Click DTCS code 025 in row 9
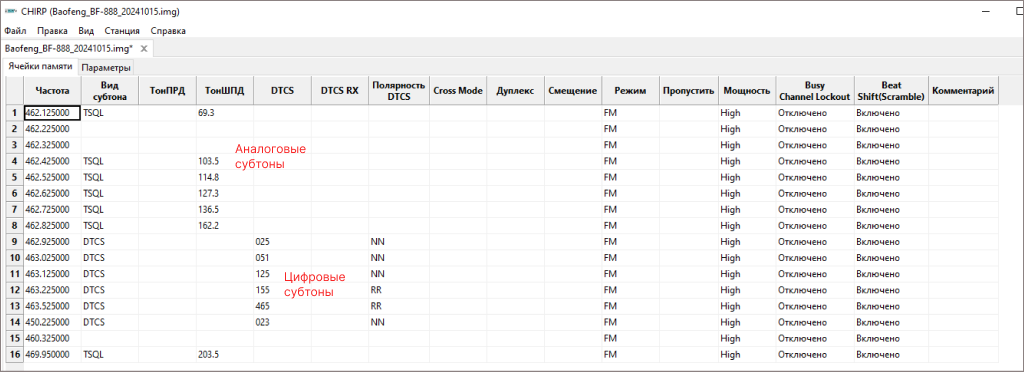The height and width of the screenshot is (372, 1024). [x=283, y=242]
